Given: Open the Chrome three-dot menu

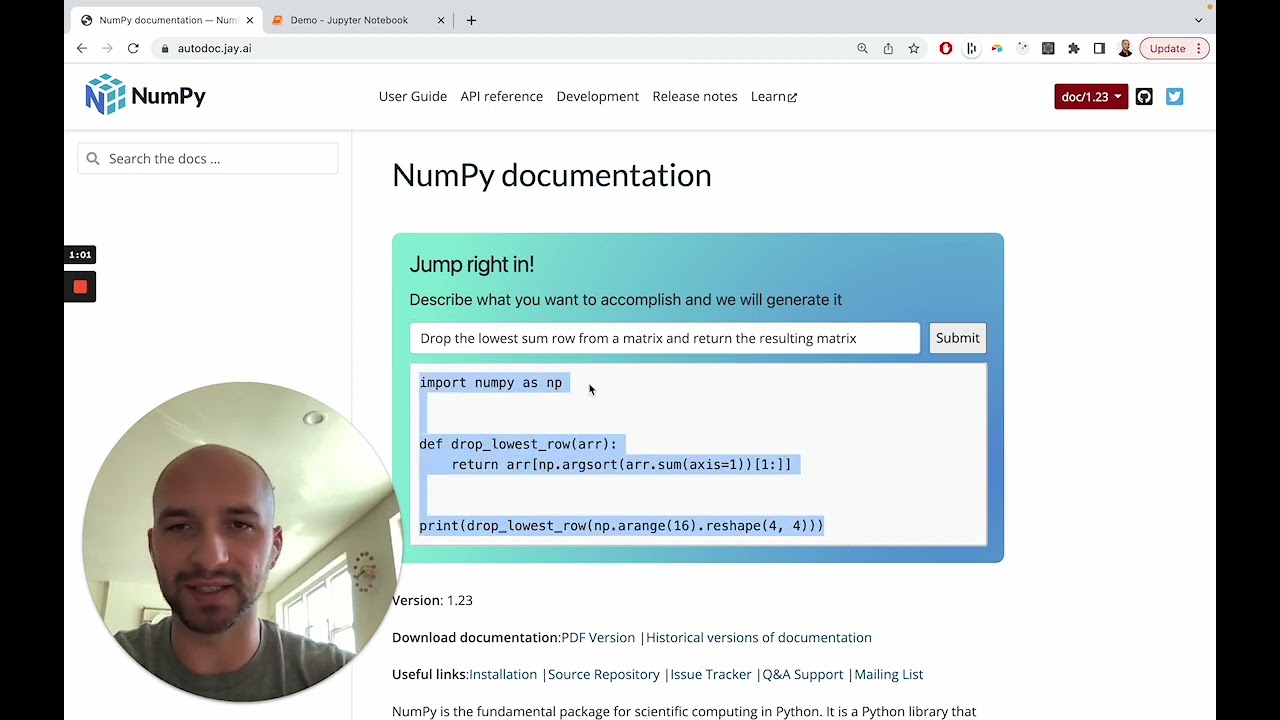Looking at the screenshot, I should pyautogui.click(x=1199, y=48).
